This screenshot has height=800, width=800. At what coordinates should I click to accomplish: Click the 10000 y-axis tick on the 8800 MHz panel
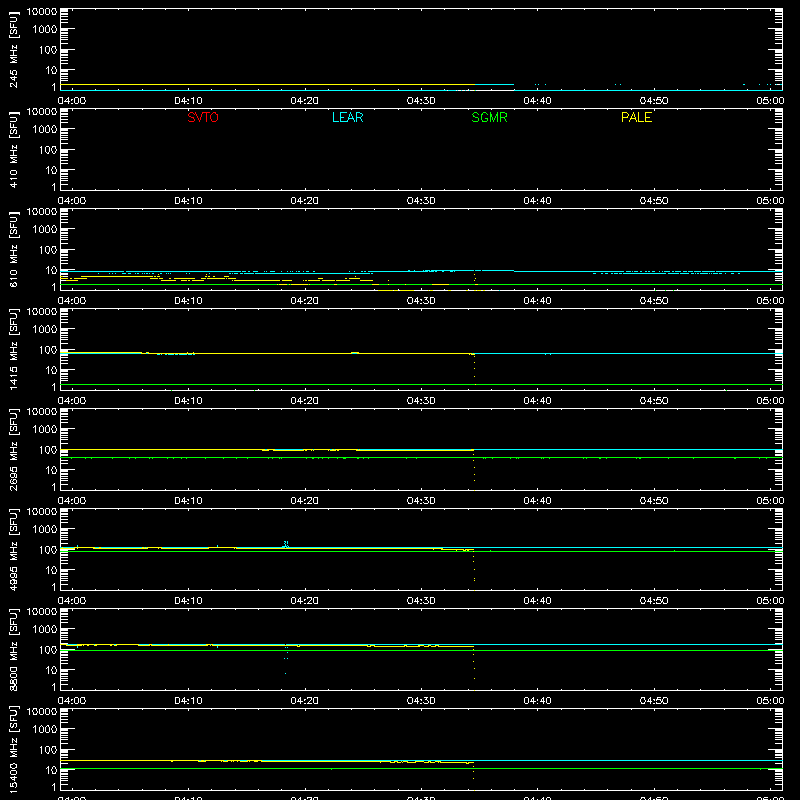[x=42, y=612]
